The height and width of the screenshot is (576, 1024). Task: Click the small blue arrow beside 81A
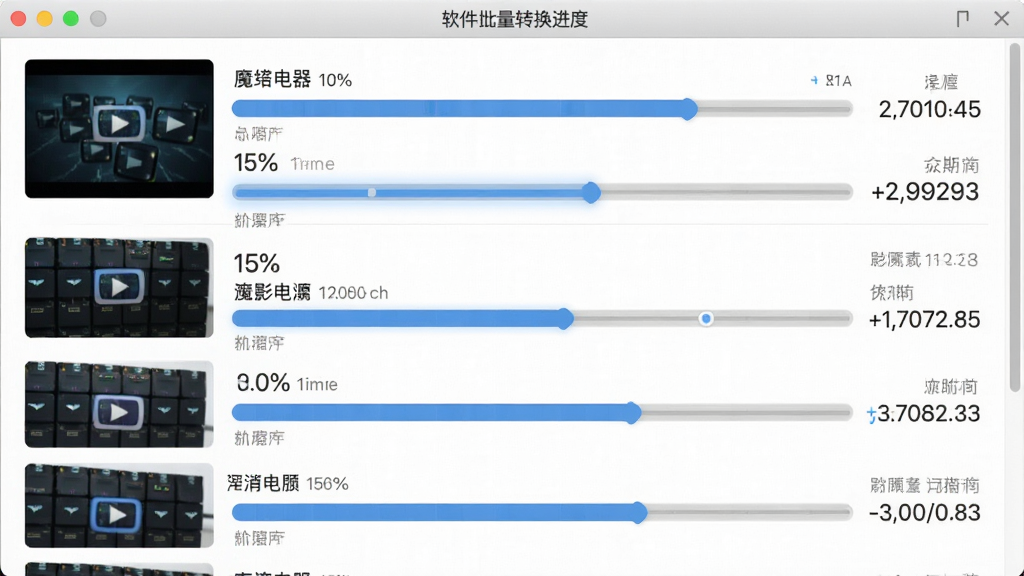pyautogui.click(x=814, y=80)
